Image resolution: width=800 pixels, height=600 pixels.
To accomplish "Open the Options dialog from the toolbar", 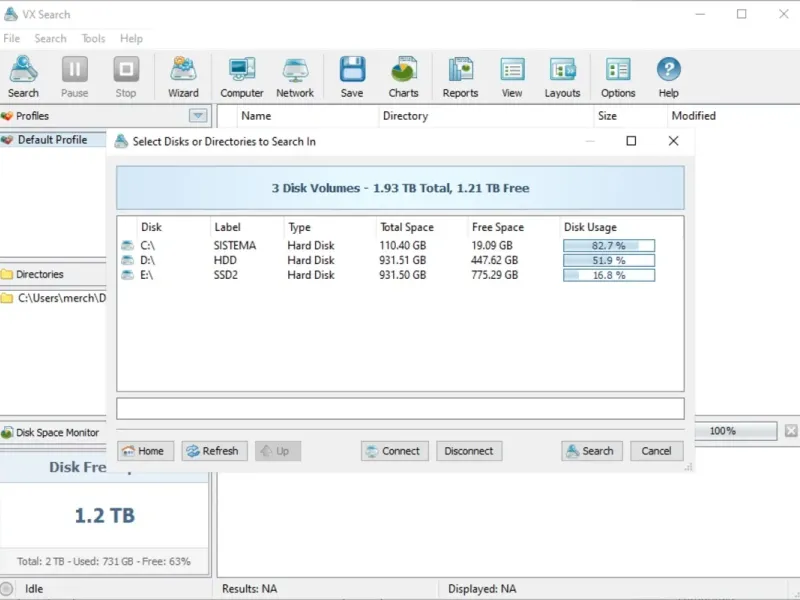I will pyautogui.click(x=618, y=77).
